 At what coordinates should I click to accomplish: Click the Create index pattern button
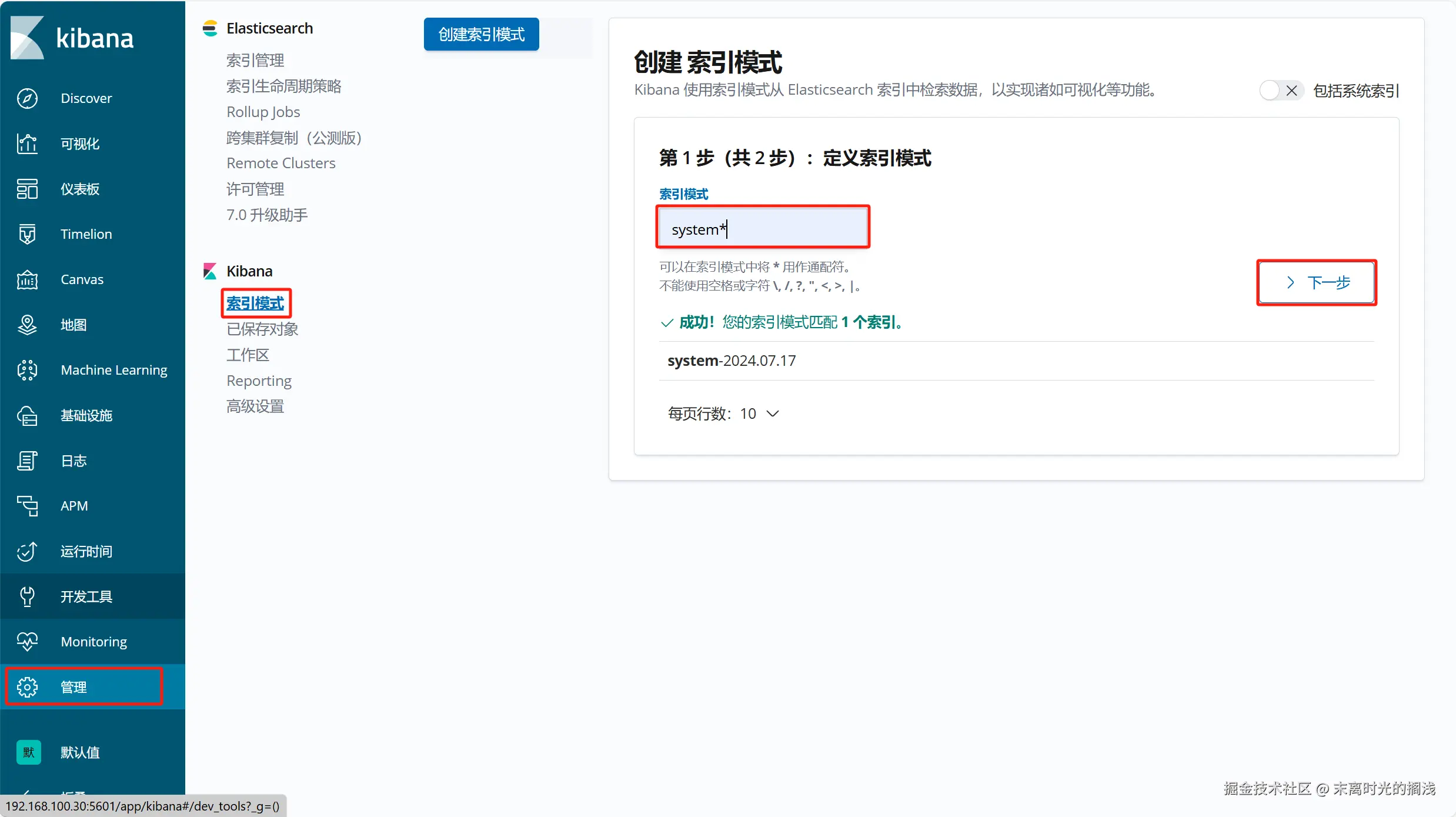481,35
